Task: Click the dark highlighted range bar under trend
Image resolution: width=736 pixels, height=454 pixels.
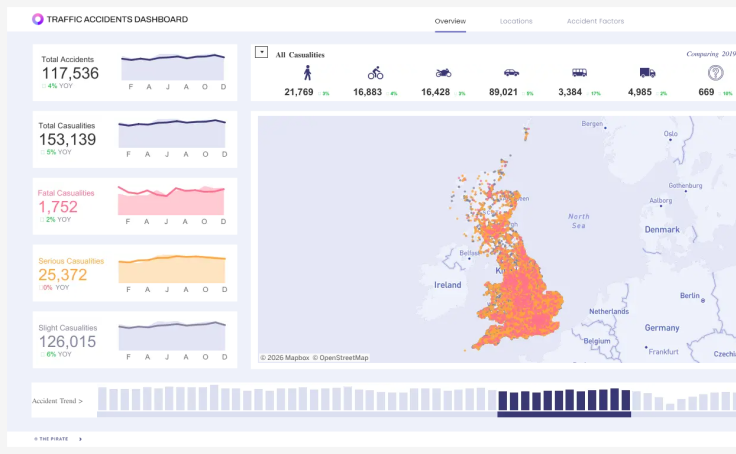Action: click(x=564, y=415)
